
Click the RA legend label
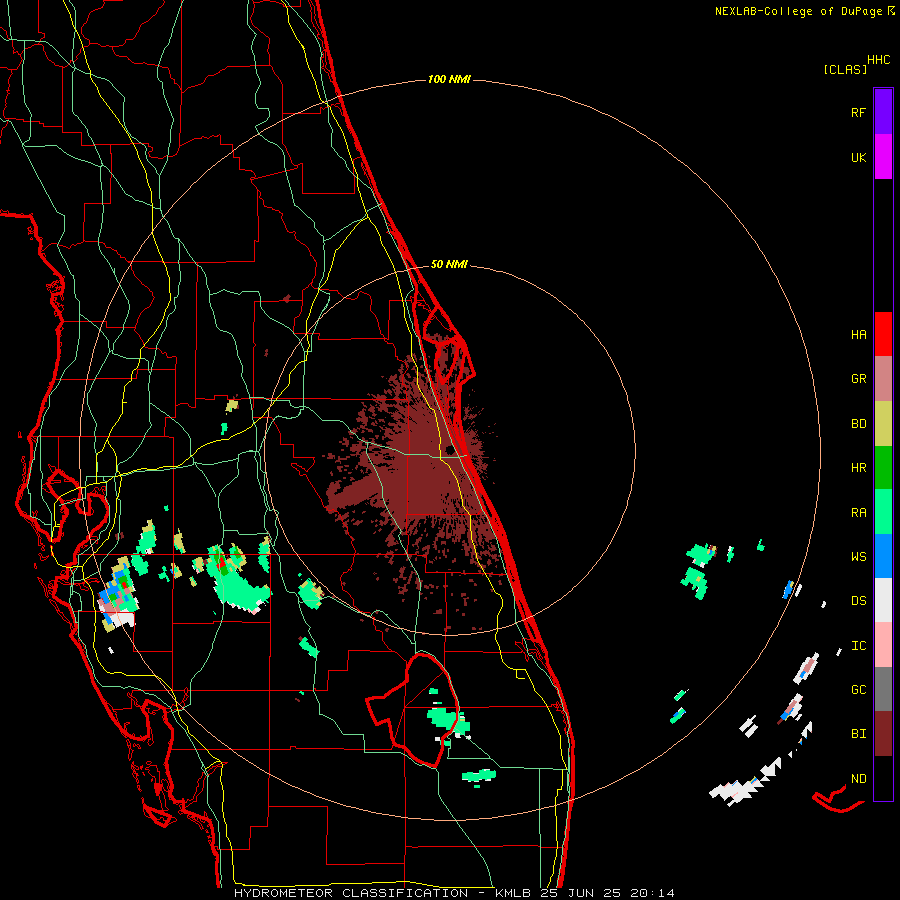[x=858, y=512]
